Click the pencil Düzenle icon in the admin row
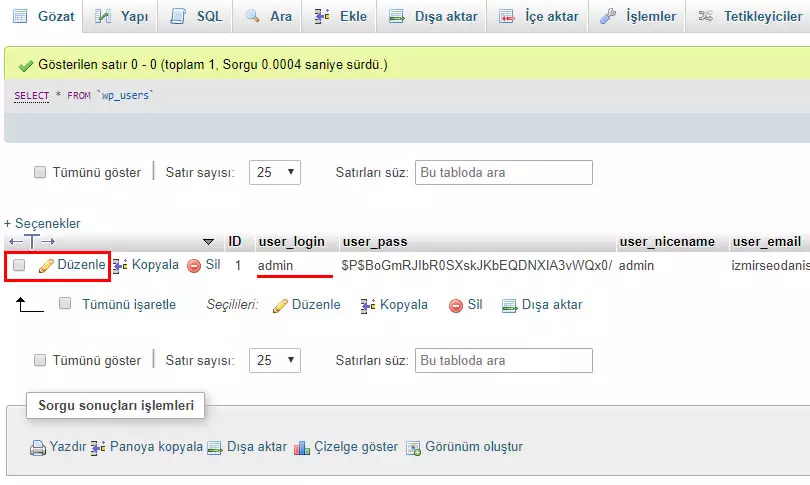 46,266
